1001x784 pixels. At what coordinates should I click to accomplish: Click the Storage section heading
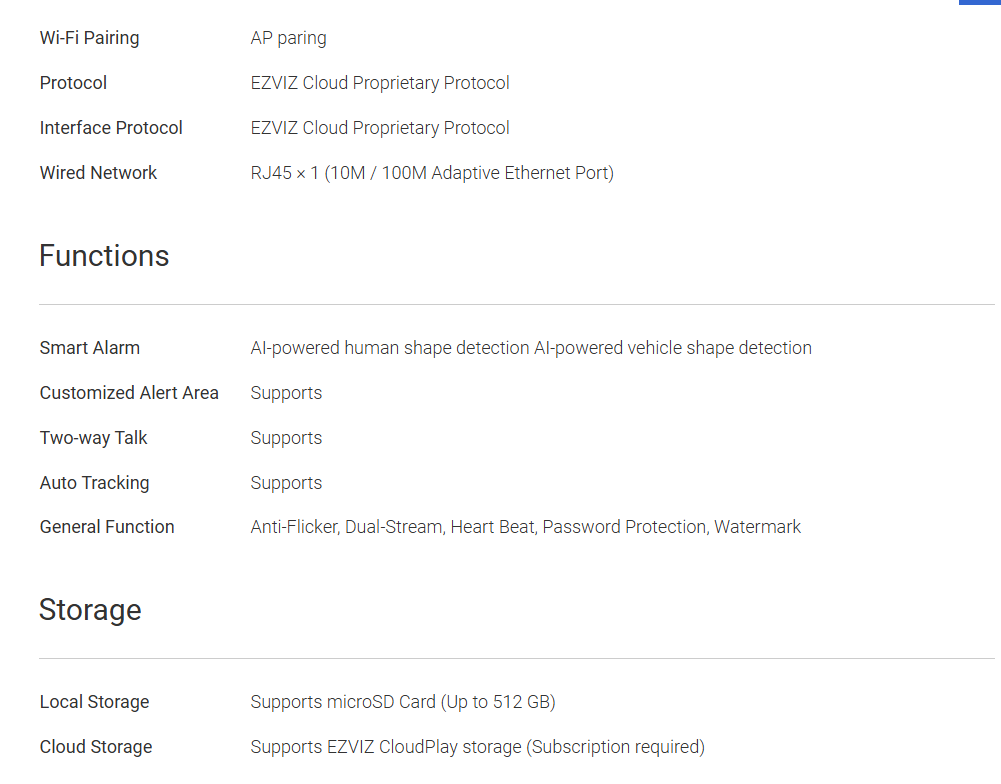[90, 610]
